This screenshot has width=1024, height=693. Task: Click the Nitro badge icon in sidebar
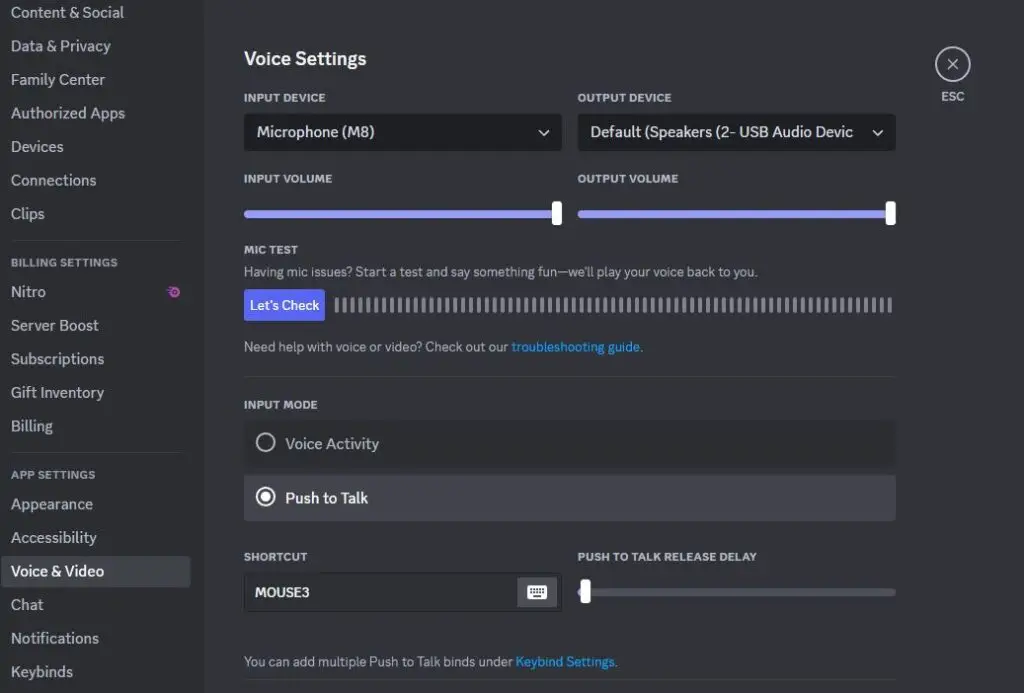174,292
